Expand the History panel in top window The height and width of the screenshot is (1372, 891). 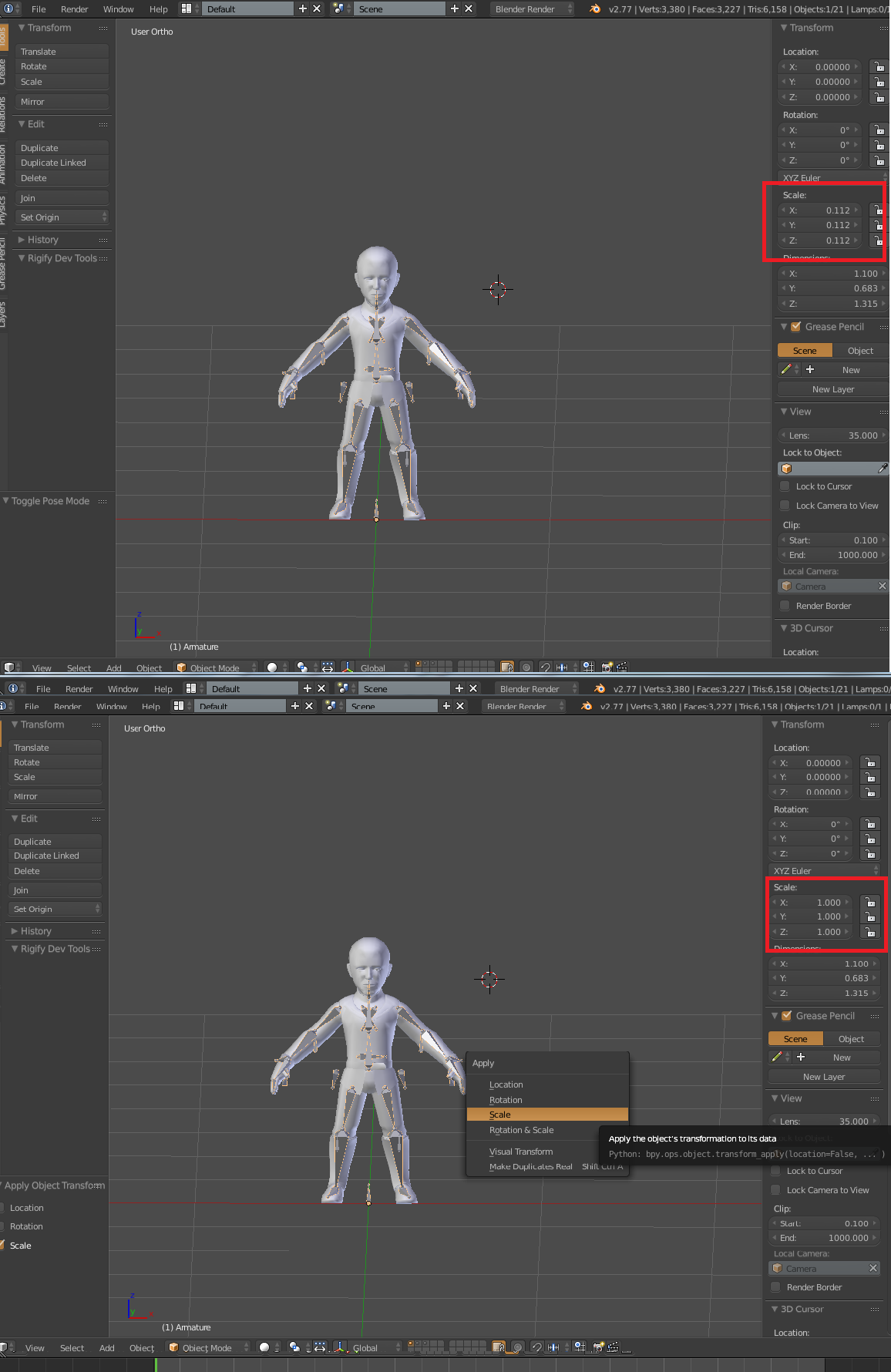point(22,240)
